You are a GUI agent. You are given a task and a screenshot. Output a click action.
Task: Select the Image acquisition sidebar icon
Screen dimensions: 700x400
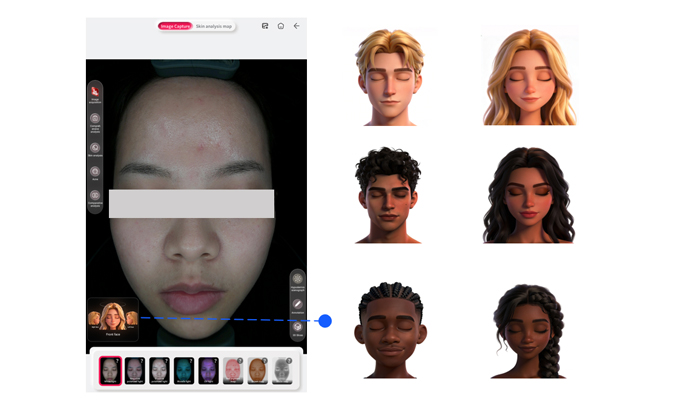[x=95, y=92]
